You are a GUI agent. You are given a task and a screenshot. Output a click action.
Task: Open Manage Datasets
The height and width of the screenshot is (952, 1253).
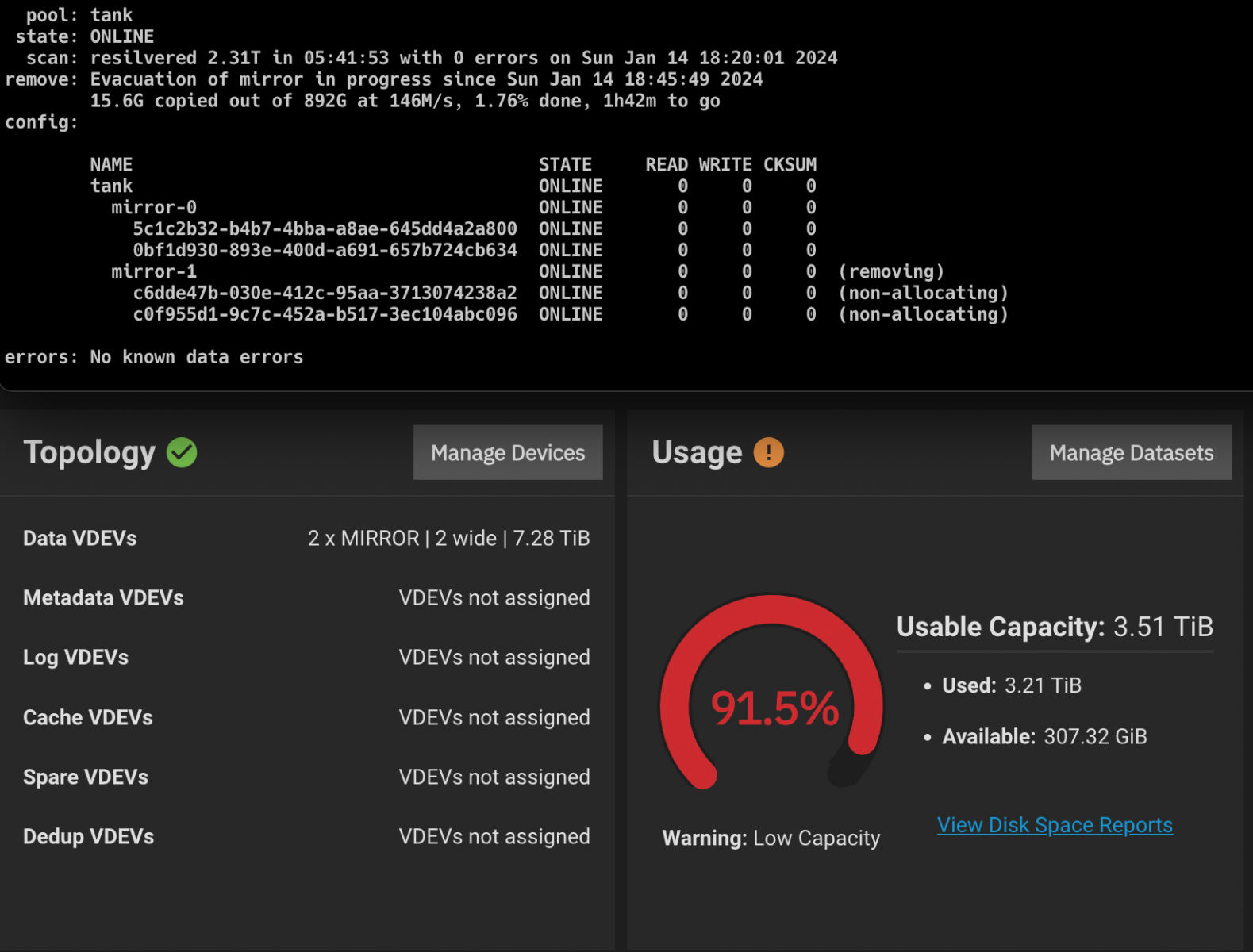pyautogui.click(x=1132, y=452)
